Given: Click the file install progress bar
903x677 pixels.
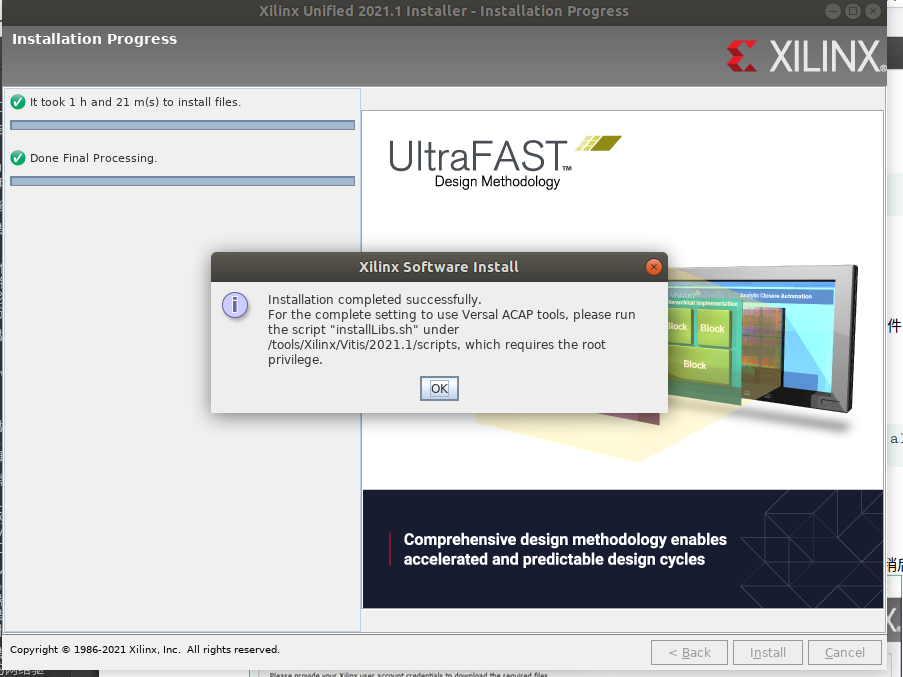Looking at the screenshot, I should (x=183, y=125).
